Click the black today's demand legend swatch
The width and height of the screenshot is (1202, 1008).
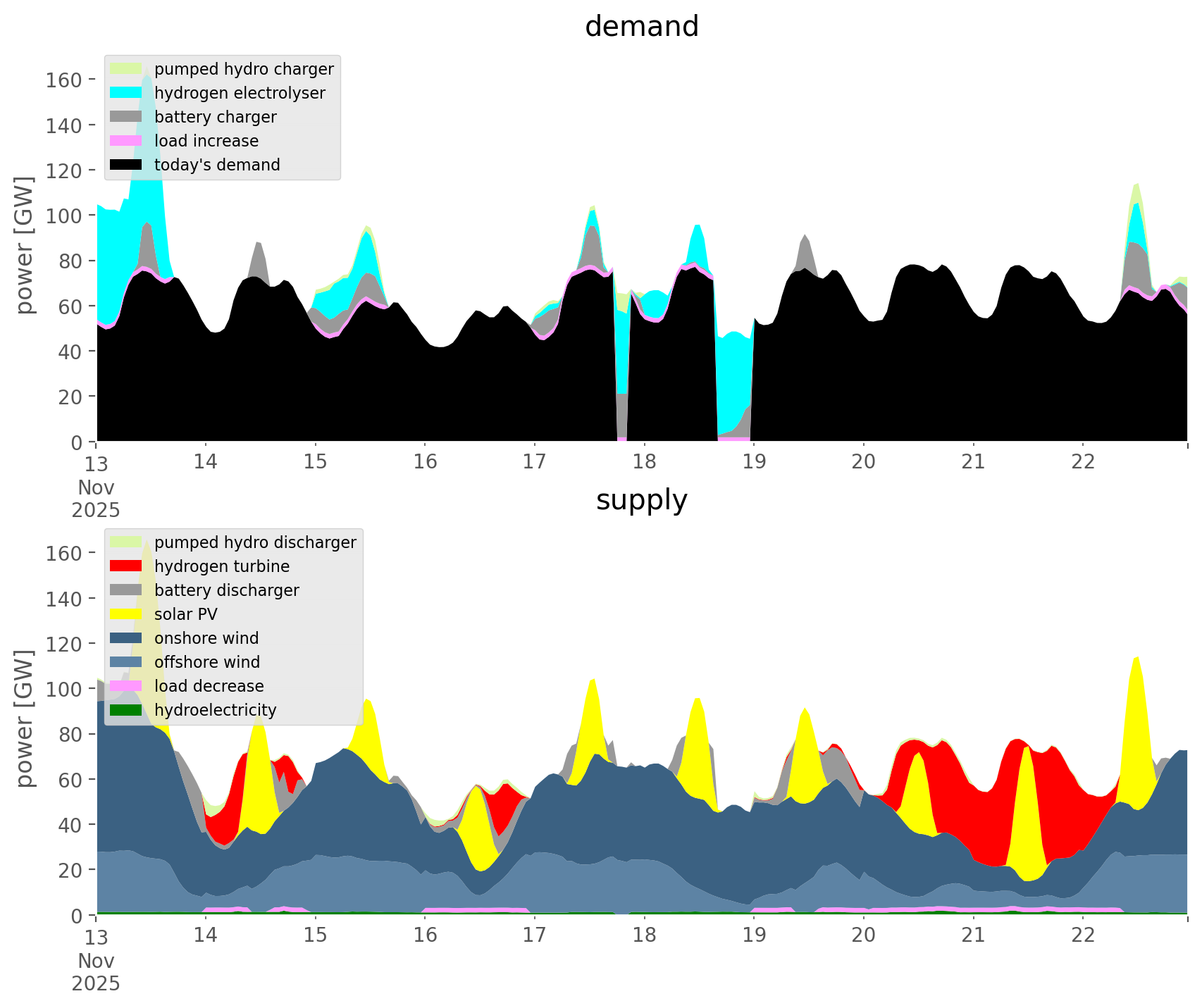click(x=126, y=165)
